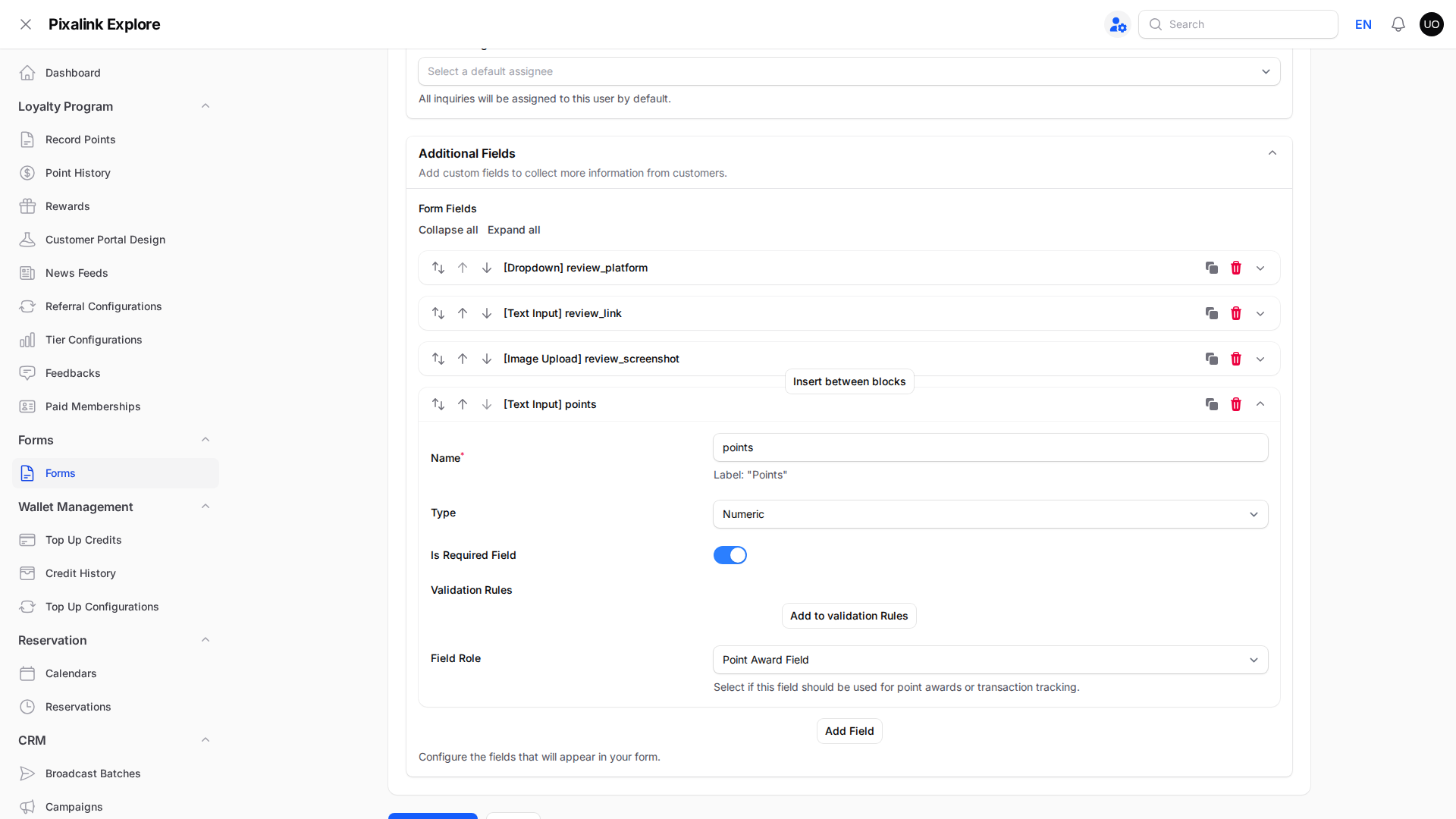
Task: Open Tier Configurations menu item
Action: (115, 340)
